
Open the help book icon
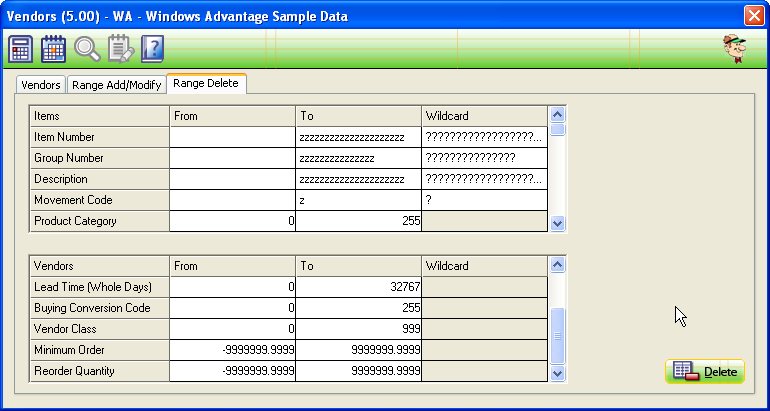(151, 49)
